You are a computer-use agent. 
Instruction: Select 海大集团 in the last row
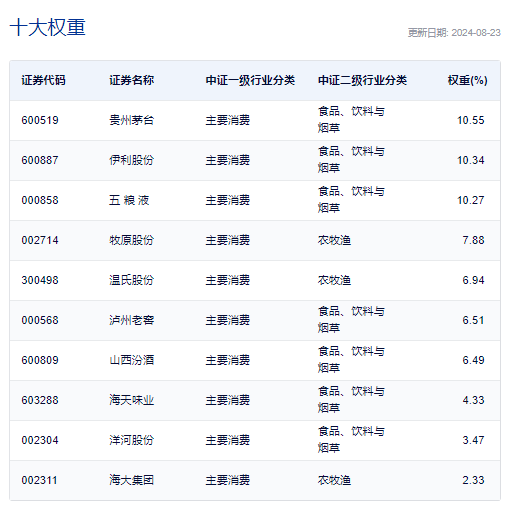(x=132, y=480)
